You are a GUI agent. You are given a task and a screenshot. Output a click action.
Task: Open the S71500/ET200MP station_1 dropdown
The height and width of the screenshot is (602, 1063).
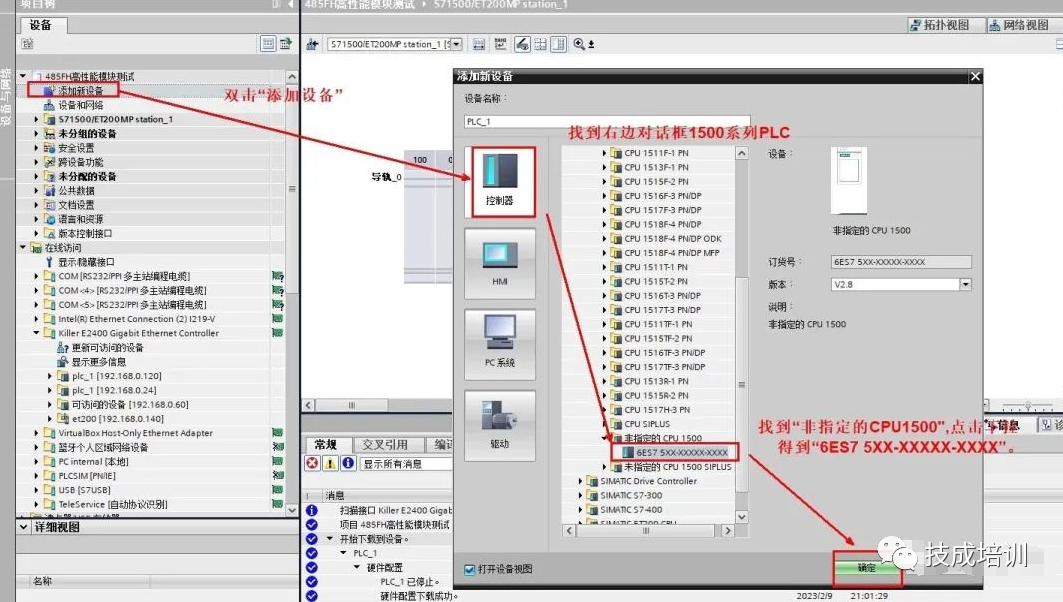point(456,44)
